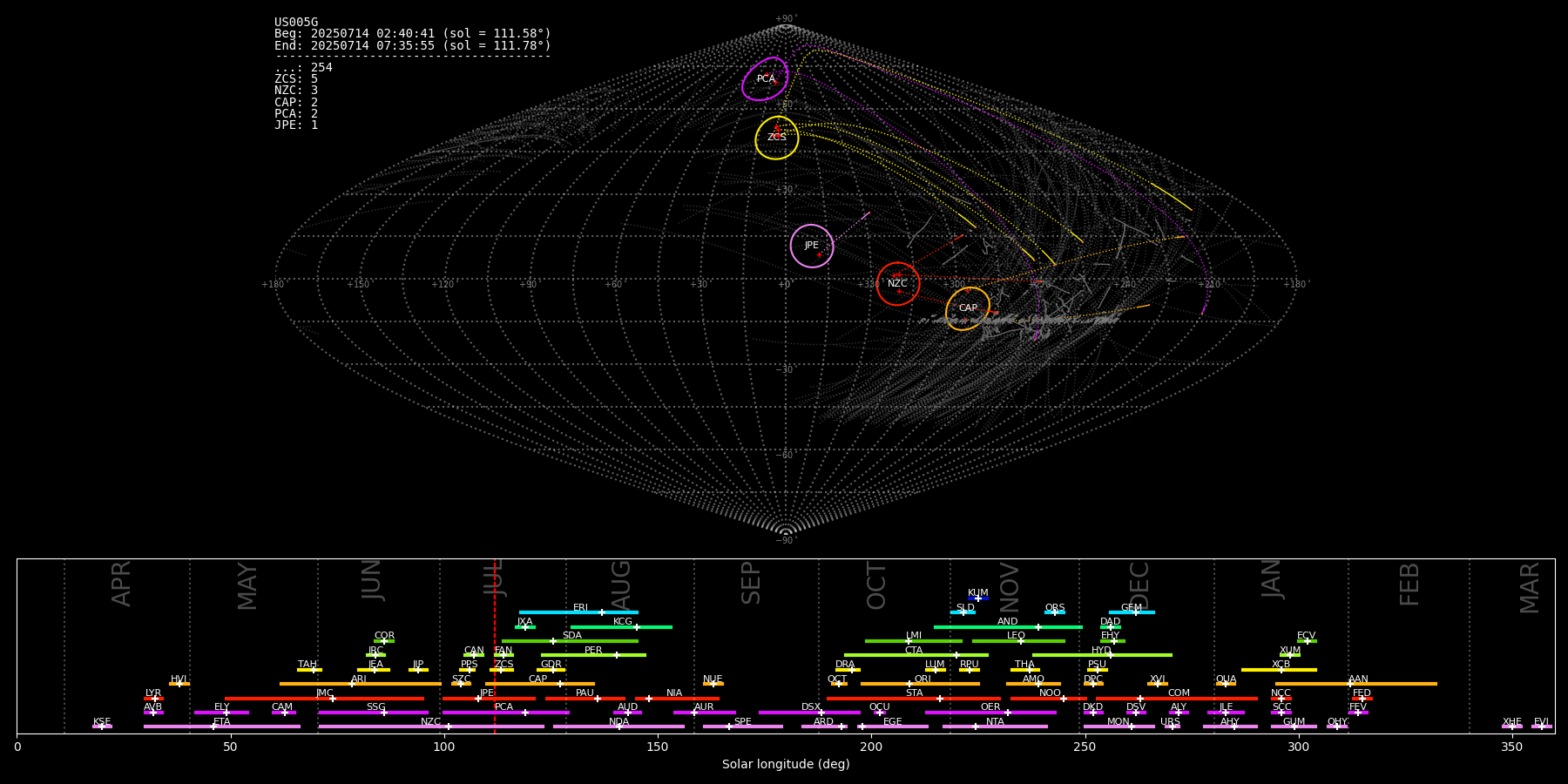Screen dimensions: 1568x784
Task: Click the purple SSG shower bar
Action: [373, 713]
